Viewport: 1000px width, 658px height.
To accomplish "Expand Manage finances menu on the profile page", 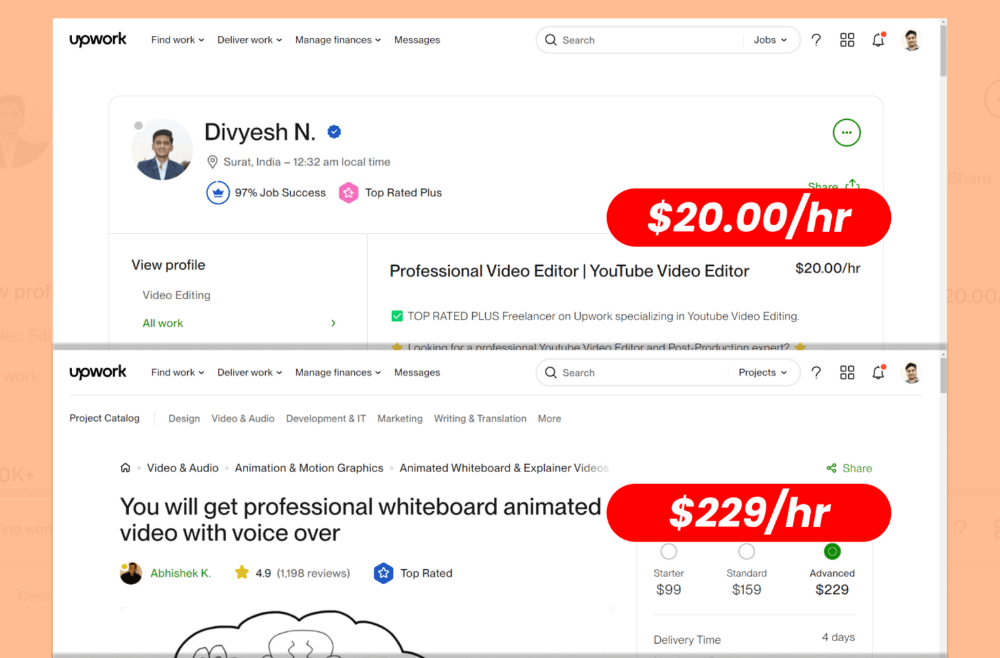I will tap(337, 40).
